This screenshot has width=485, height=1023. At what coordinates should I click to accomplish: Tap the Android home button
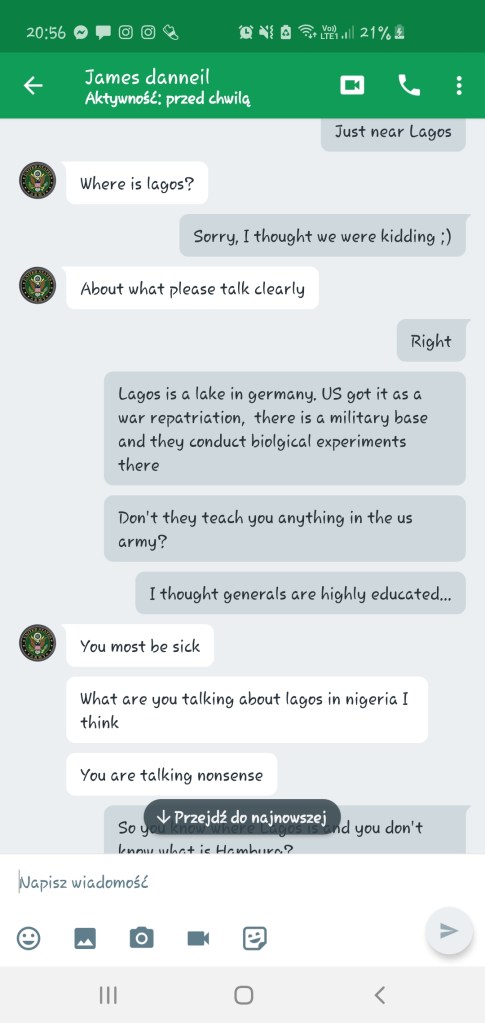click(x=243, y=995)
